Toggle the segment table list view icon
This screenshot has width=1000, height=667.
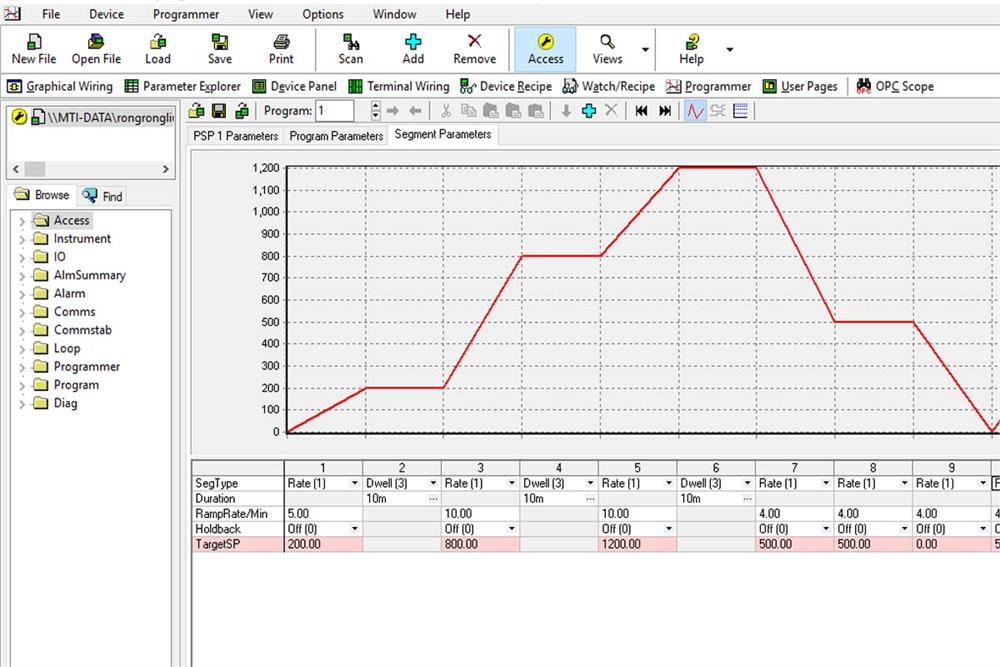click(741, 111)
